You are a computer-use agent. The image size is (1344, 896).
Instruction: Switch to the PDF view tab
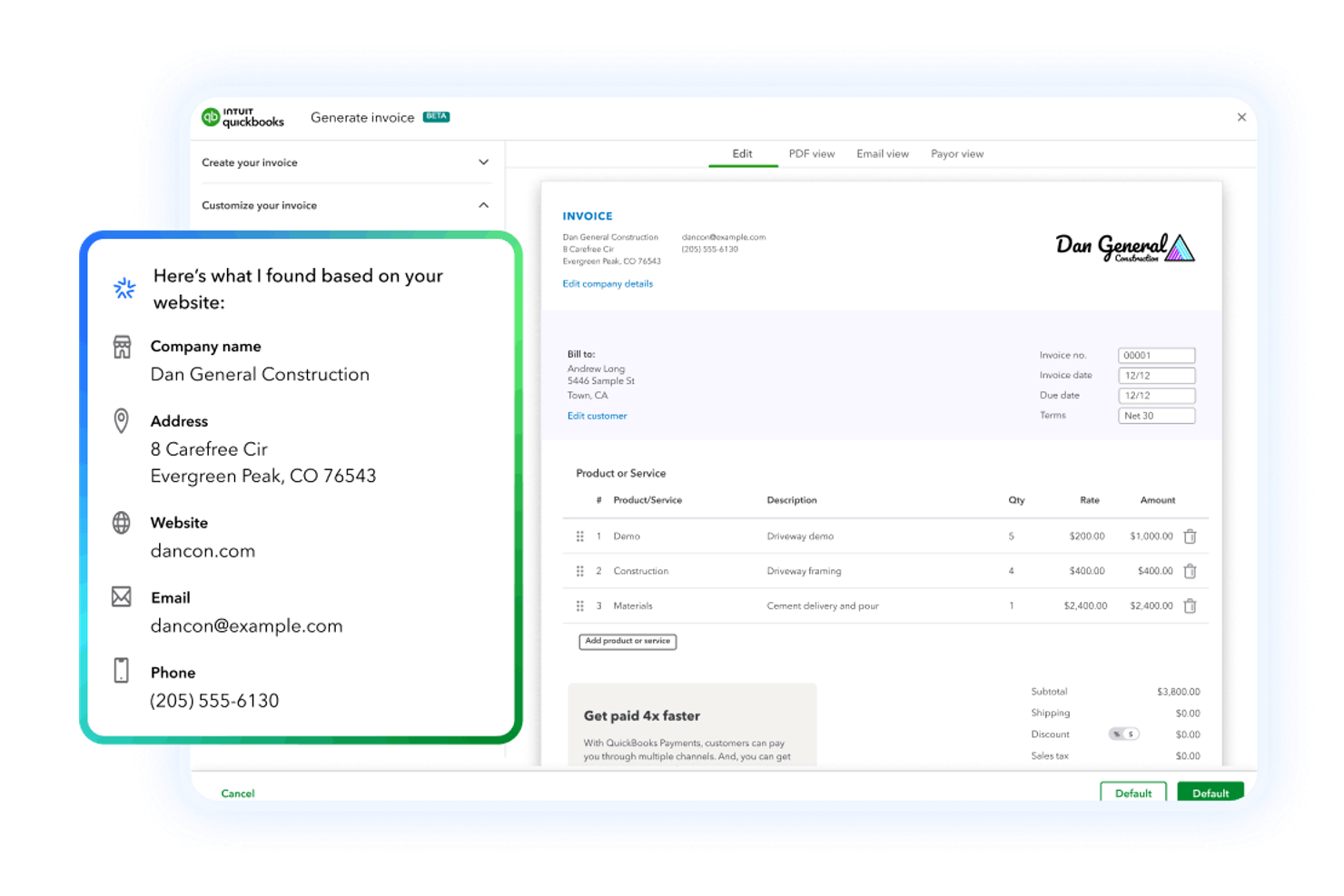811,153
